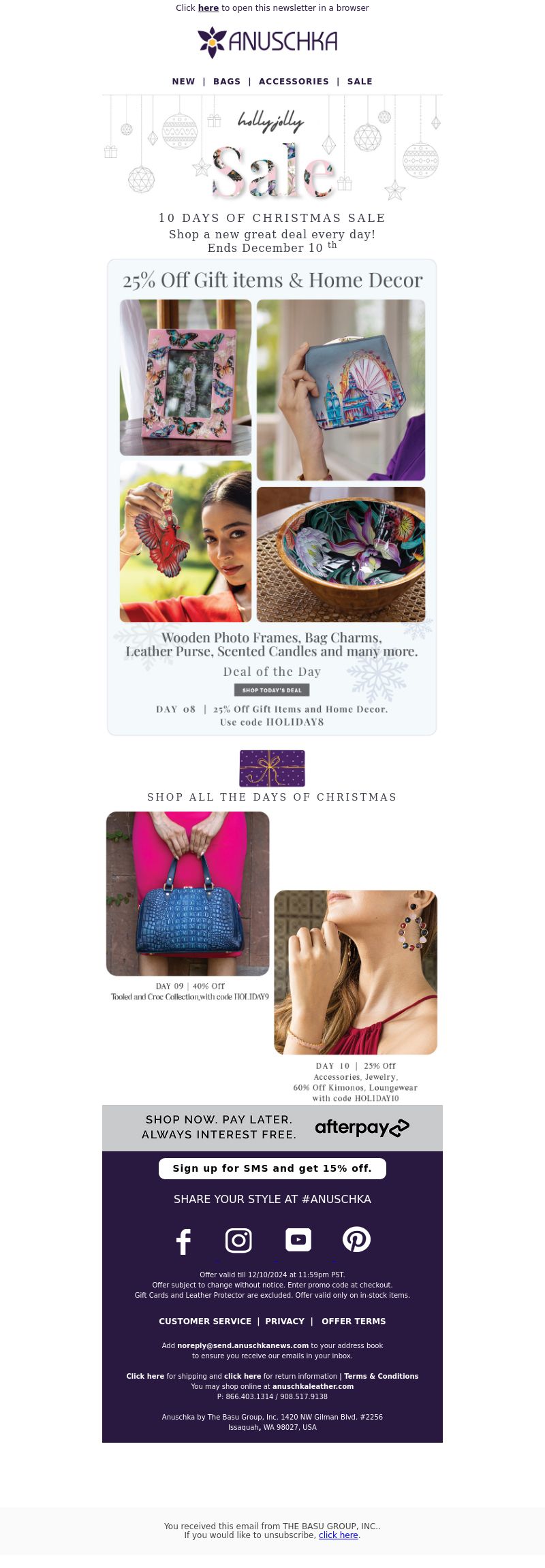This screenshot has height=1568, width=545.
Task: Select the blue croc handbag Day 09 image
Action: [x=188, y=893]
